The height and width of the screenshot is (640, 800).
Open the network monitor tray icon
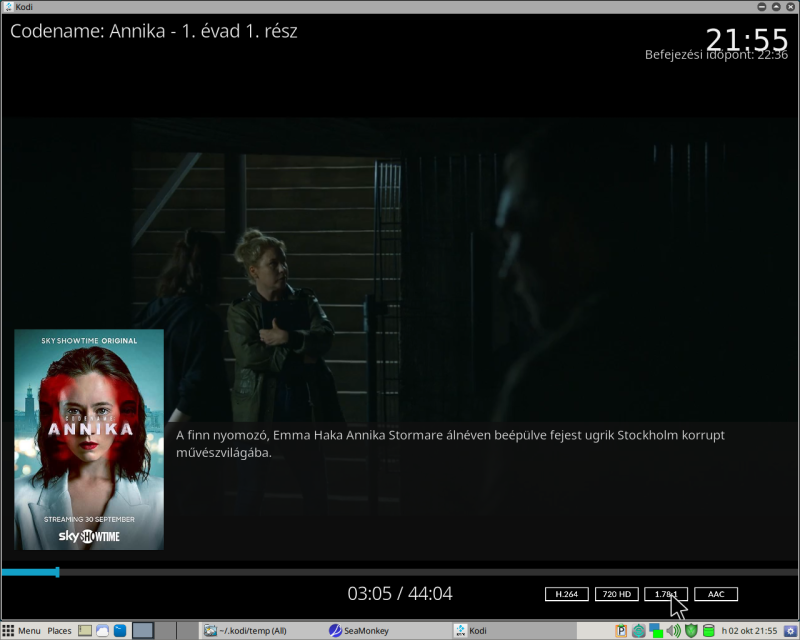pos(656,631)
